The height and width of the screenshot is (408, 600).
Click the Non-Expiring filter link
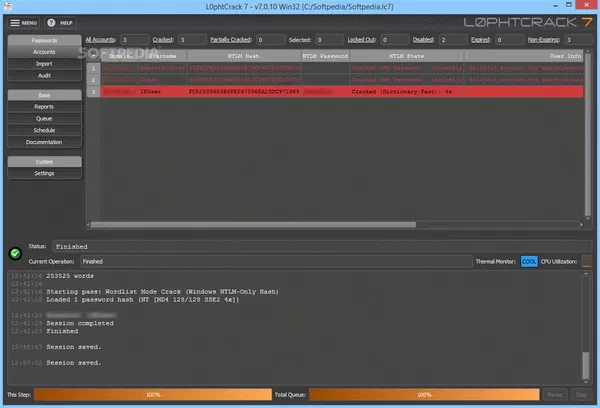pyautogui.click(x=544, y=40)
